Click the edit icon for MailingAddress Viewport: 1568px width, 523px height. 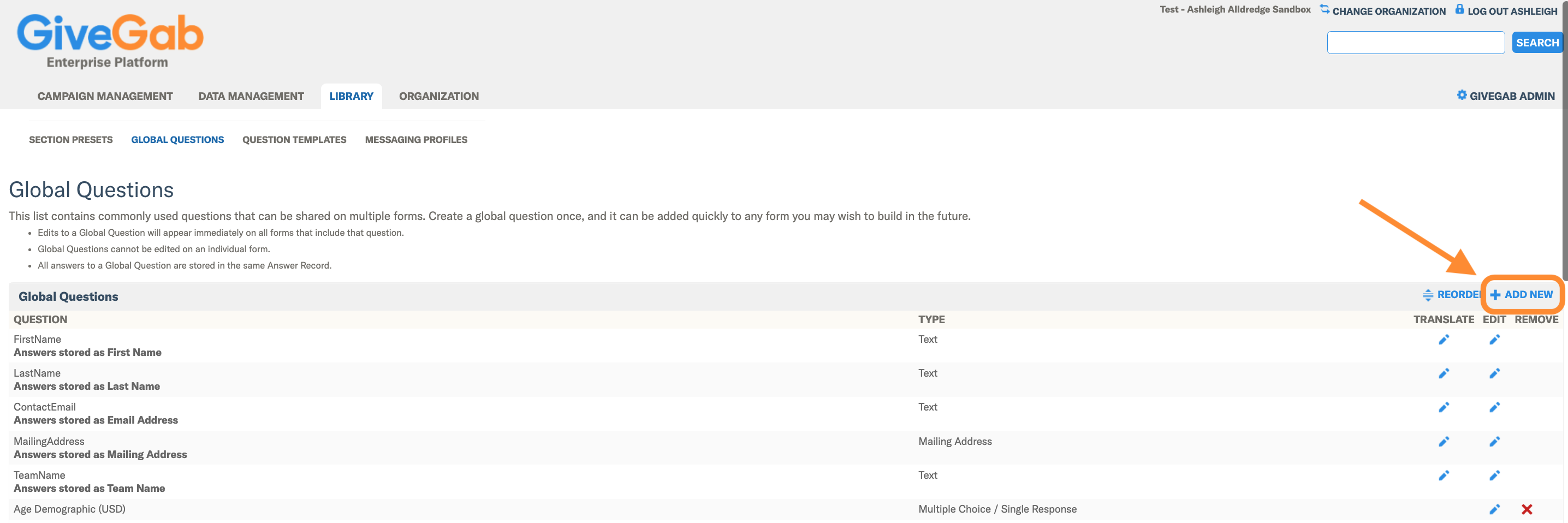coord(1494,442)
